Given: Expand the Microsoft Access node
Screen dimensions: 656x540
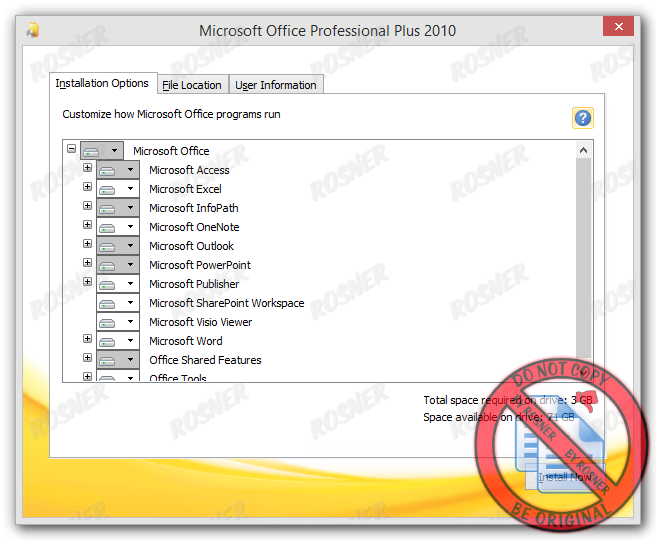Looking at the screenshot, I should [x=87, y=168].
